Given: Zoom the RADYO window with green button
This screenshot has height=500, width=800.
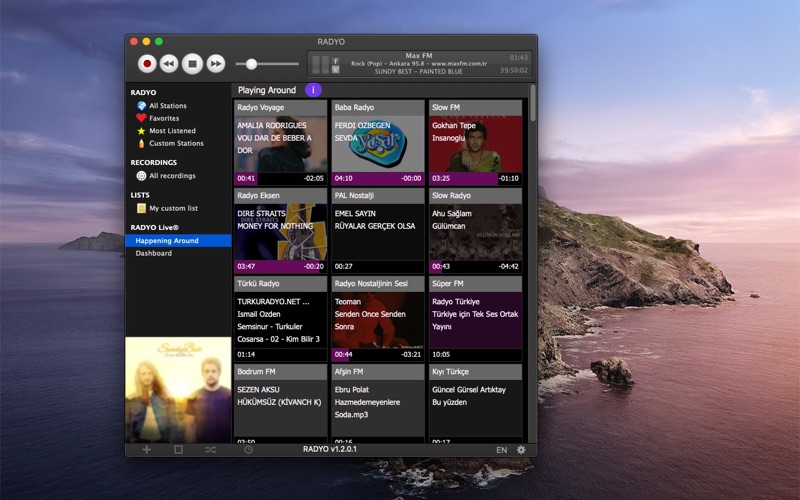Looking at the screenshot, I should click(x=159, y=41).
